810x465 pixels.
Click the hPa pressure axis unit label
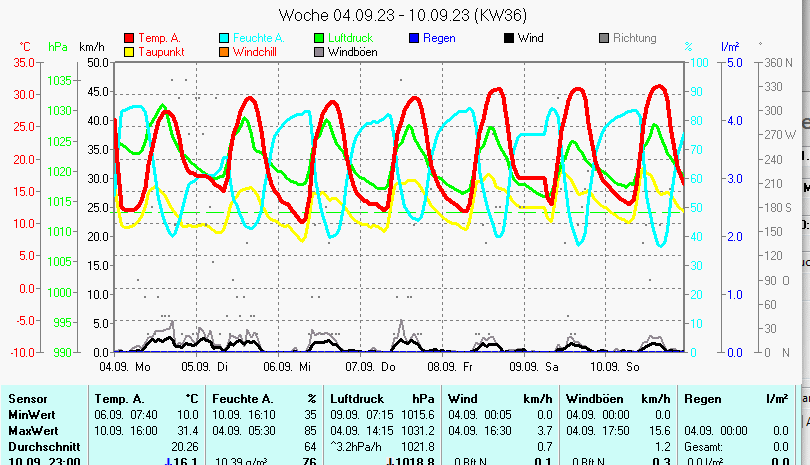pos(58,47)
